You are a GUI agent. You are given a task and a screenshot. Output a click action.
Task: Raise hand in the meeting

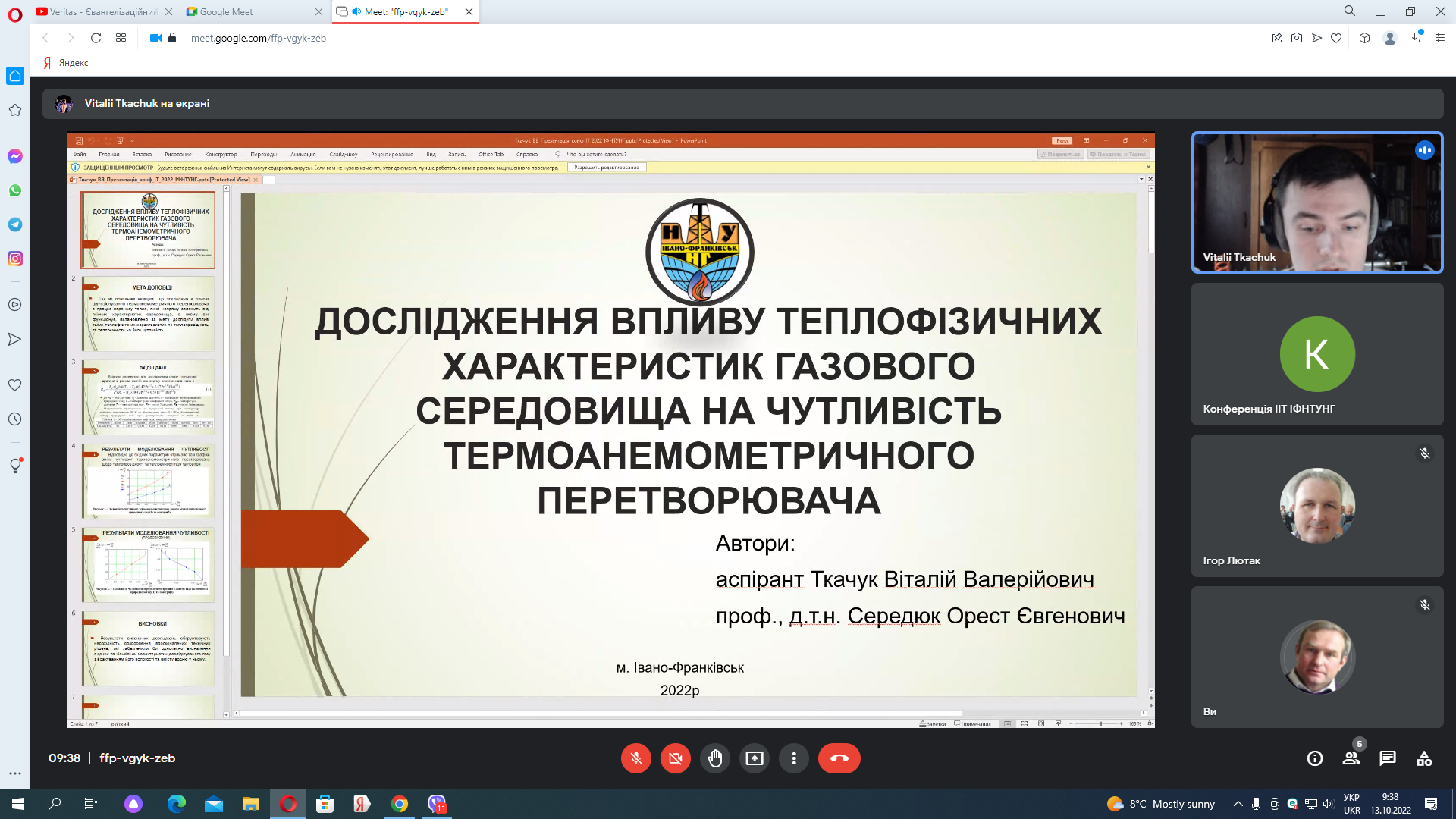point(714,758)
